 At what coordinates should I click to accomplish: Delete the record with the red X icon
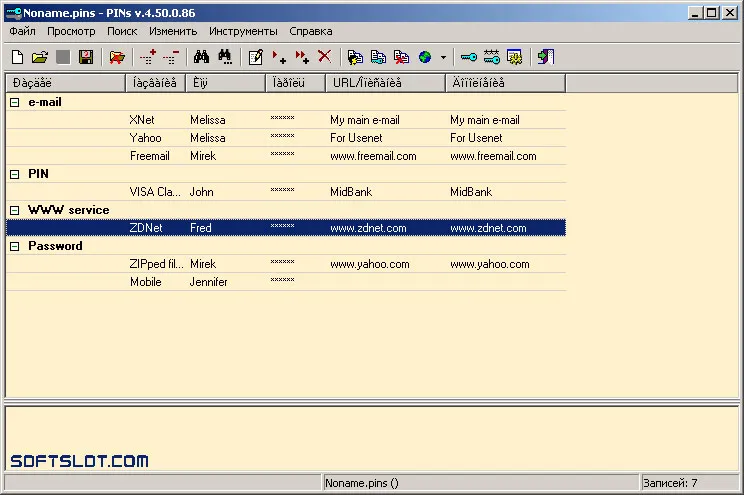coord(325,56)
